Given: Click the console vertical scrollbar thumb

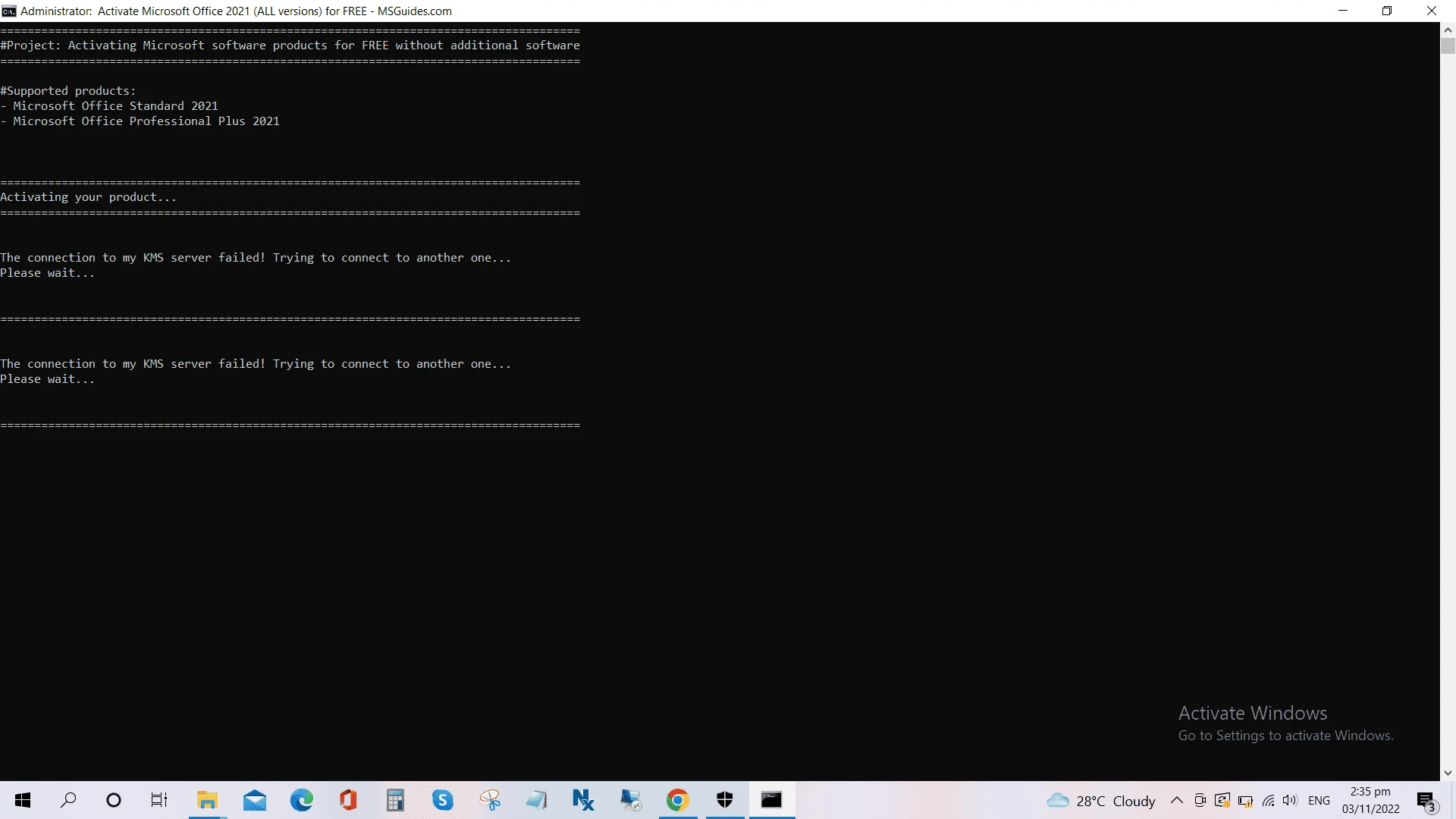Looking at the screenshot, I should coord(1448,45).
